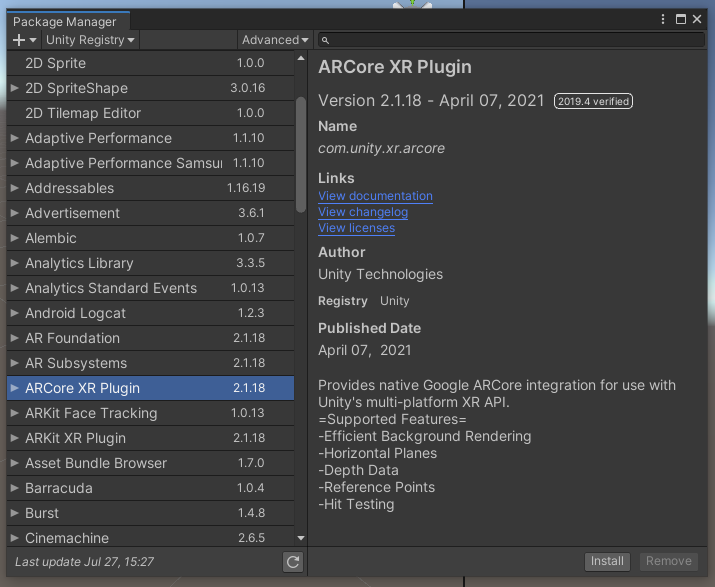Click the 2019.4 verified badge
Viewport: 715px width, 587px height.
tap(593, 101)
